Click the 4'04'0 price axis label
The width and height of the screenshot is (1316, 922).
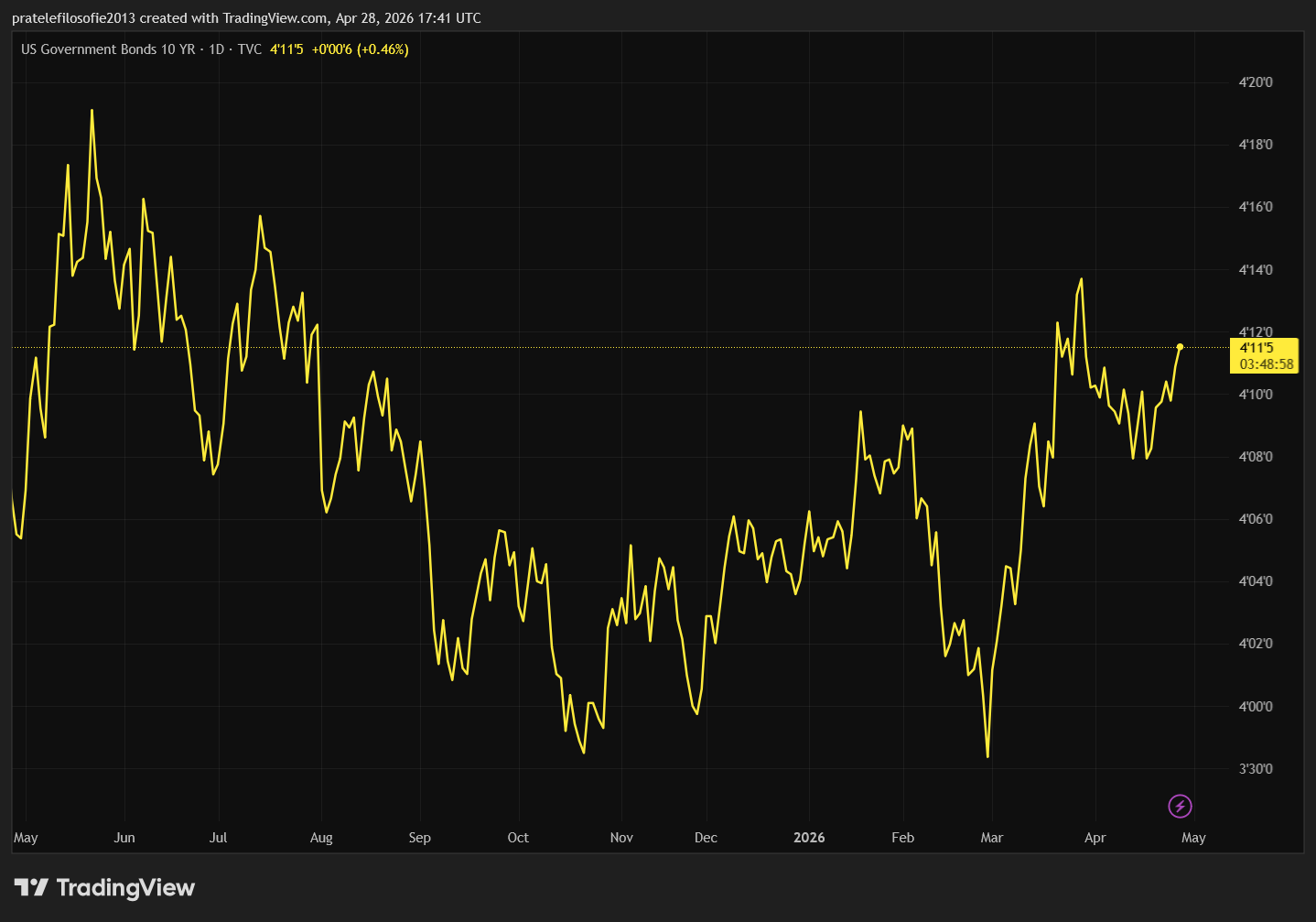click(x=1256, y=581)
